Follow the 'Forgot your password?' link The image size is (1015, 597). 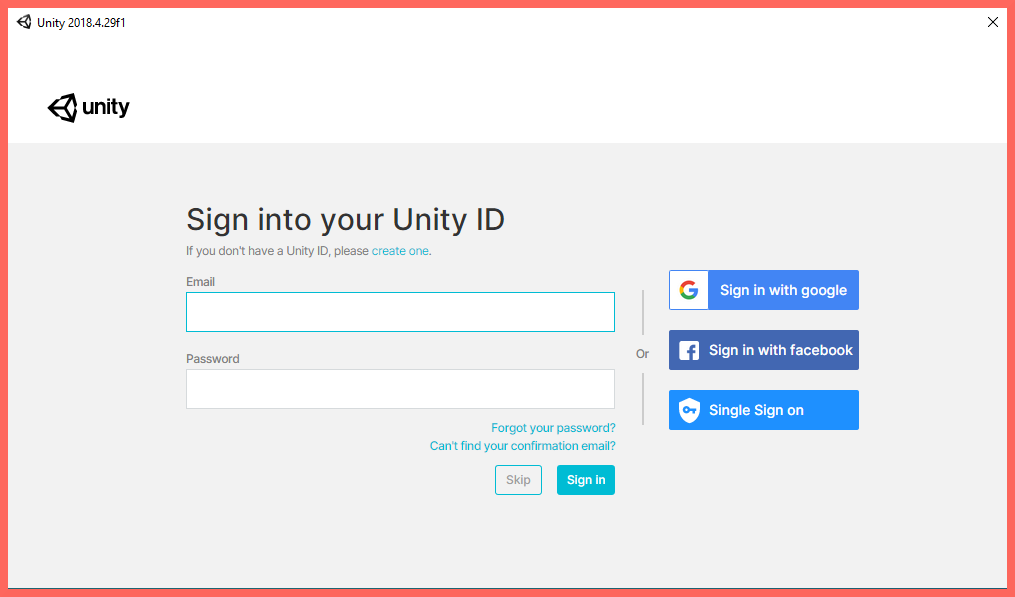point(553,428)
